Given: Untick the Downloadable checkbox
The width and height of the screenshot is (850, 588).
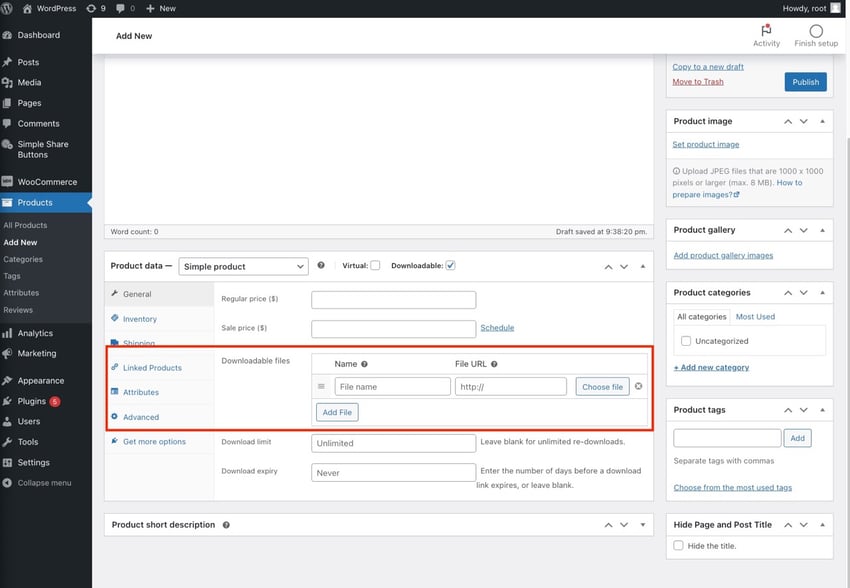Looking at the screenshot, I should click(450, 265).
